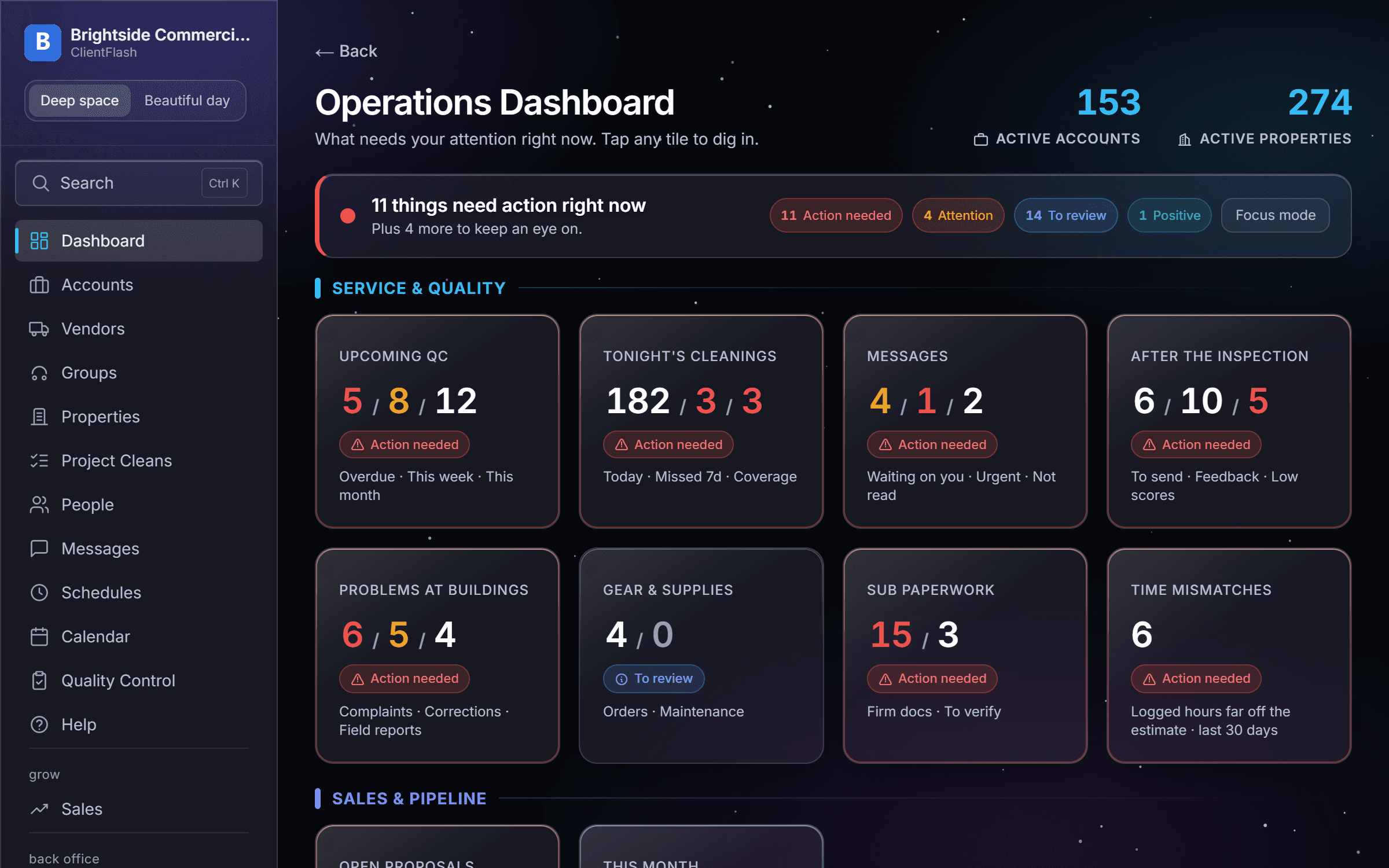Open the Time Mismatches tile

(x=1229, y=656)
